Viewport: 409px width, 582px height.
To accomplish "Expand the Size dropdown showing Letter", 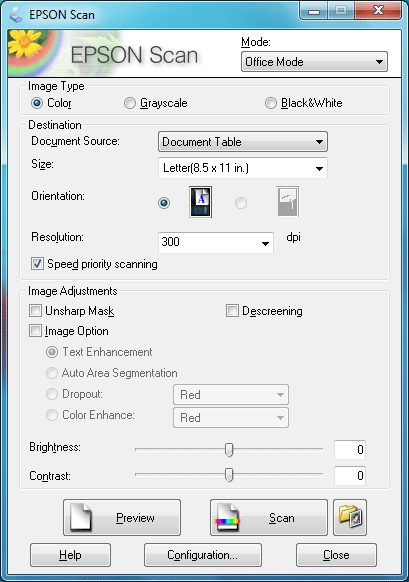I will [243, 168].
